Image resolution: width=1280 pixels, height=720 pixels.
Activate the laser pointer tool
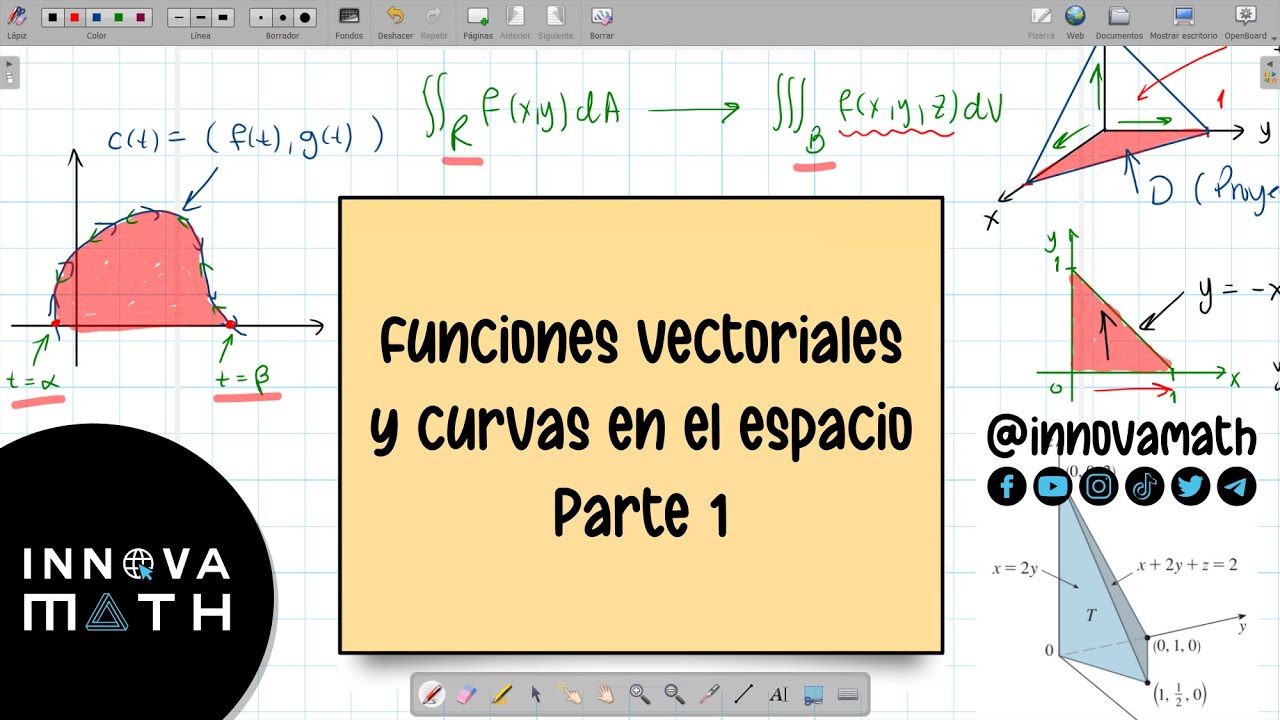pos(709,694)
